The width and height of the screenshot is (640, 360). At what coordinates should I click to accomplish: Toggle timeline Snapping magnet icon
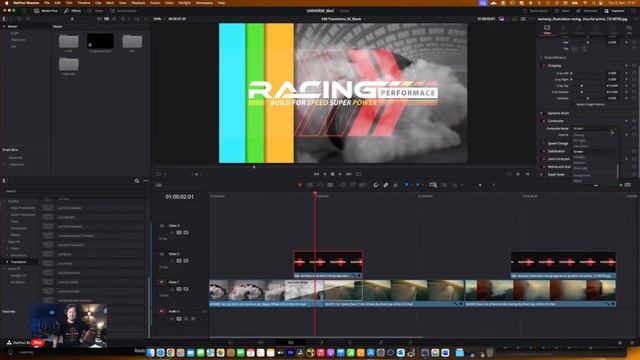(x=376, y=185)
